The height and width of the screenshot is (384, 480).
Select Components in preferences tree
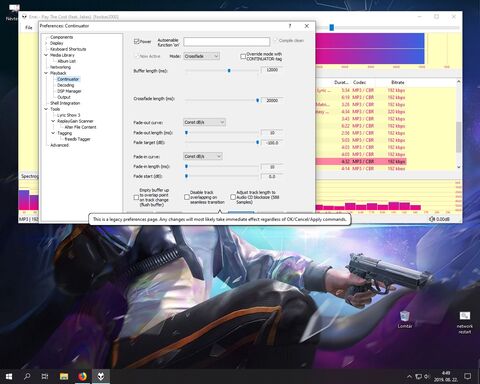(x=61, y=37)
